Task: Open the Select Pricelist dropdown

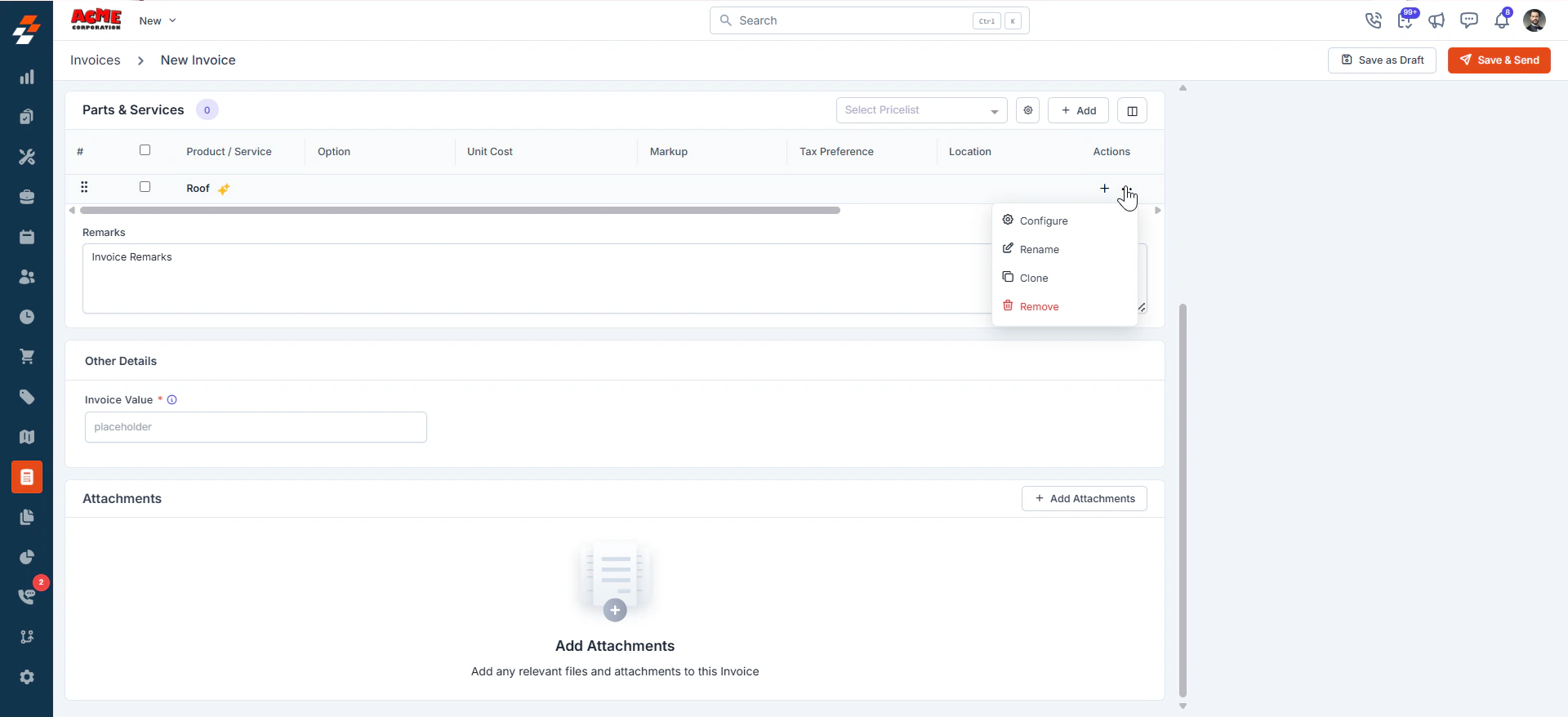Action: tap(921, 110)
